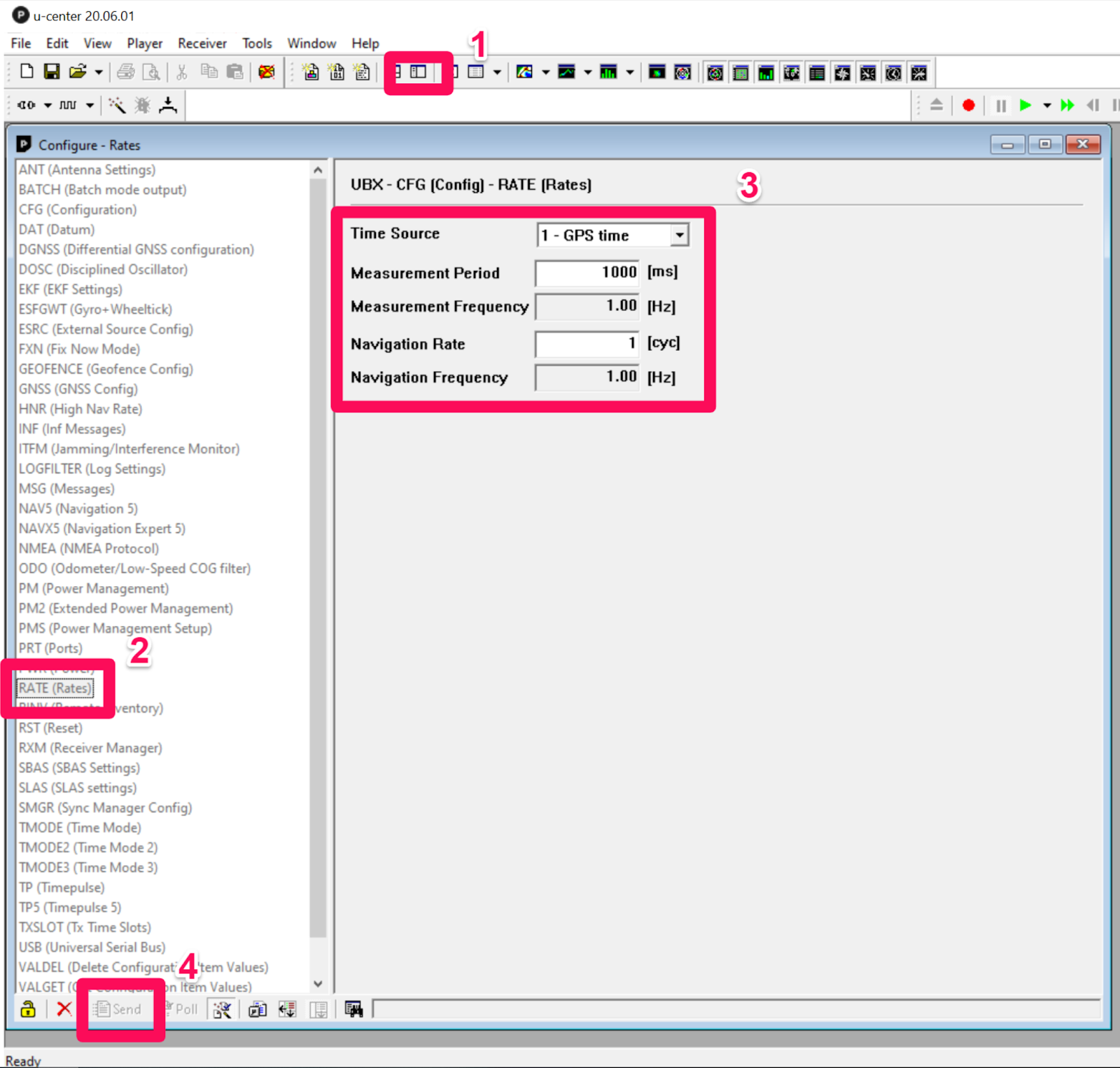Click the New document icon
Image resolution: width=1120 pixels, height=1068 pixels.
pos(27,71)
